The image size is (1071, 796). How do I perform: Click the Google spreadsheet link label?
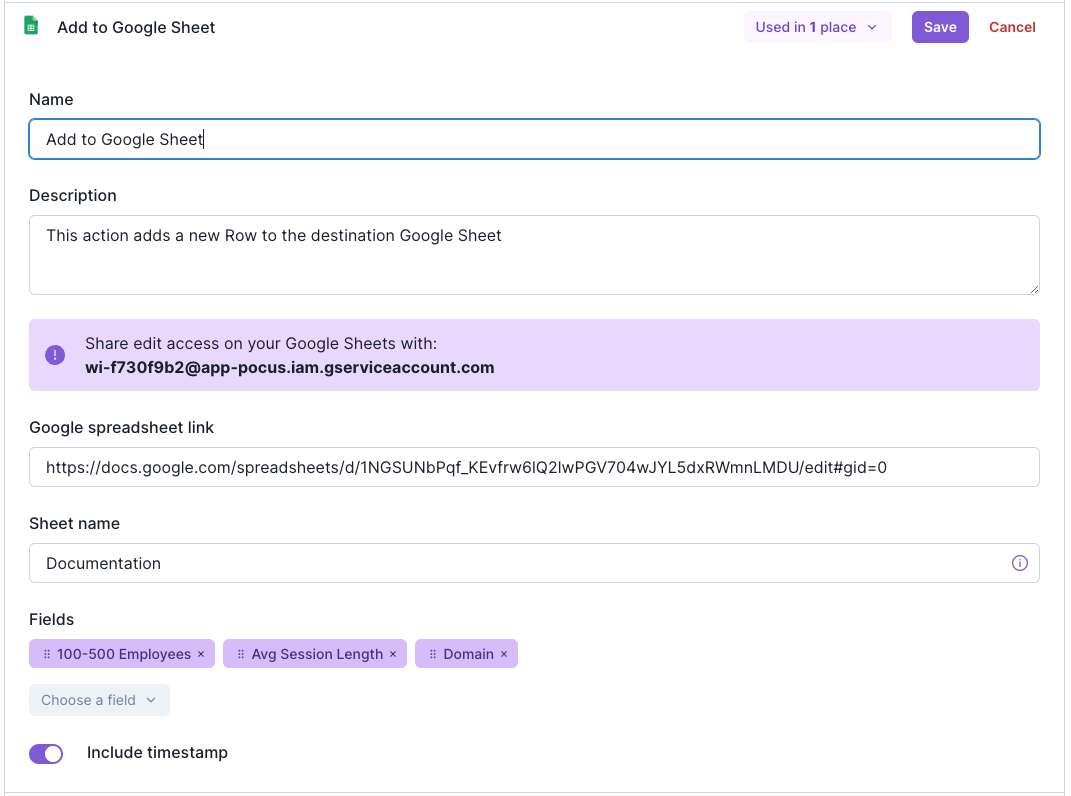click(122, 428)
